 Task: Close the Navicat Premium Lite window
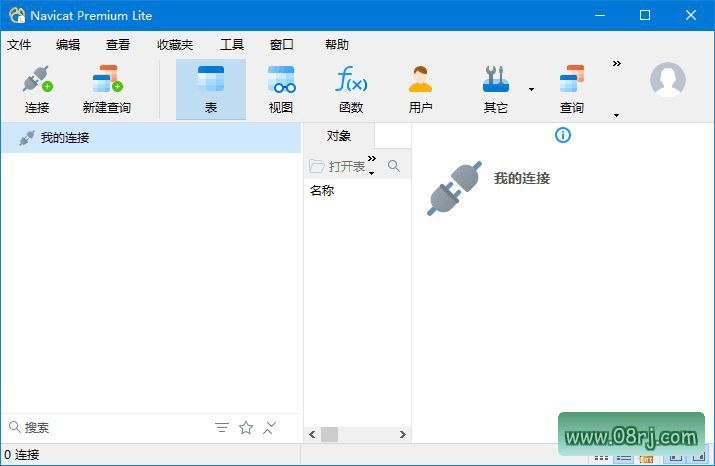tap(690, 15)
